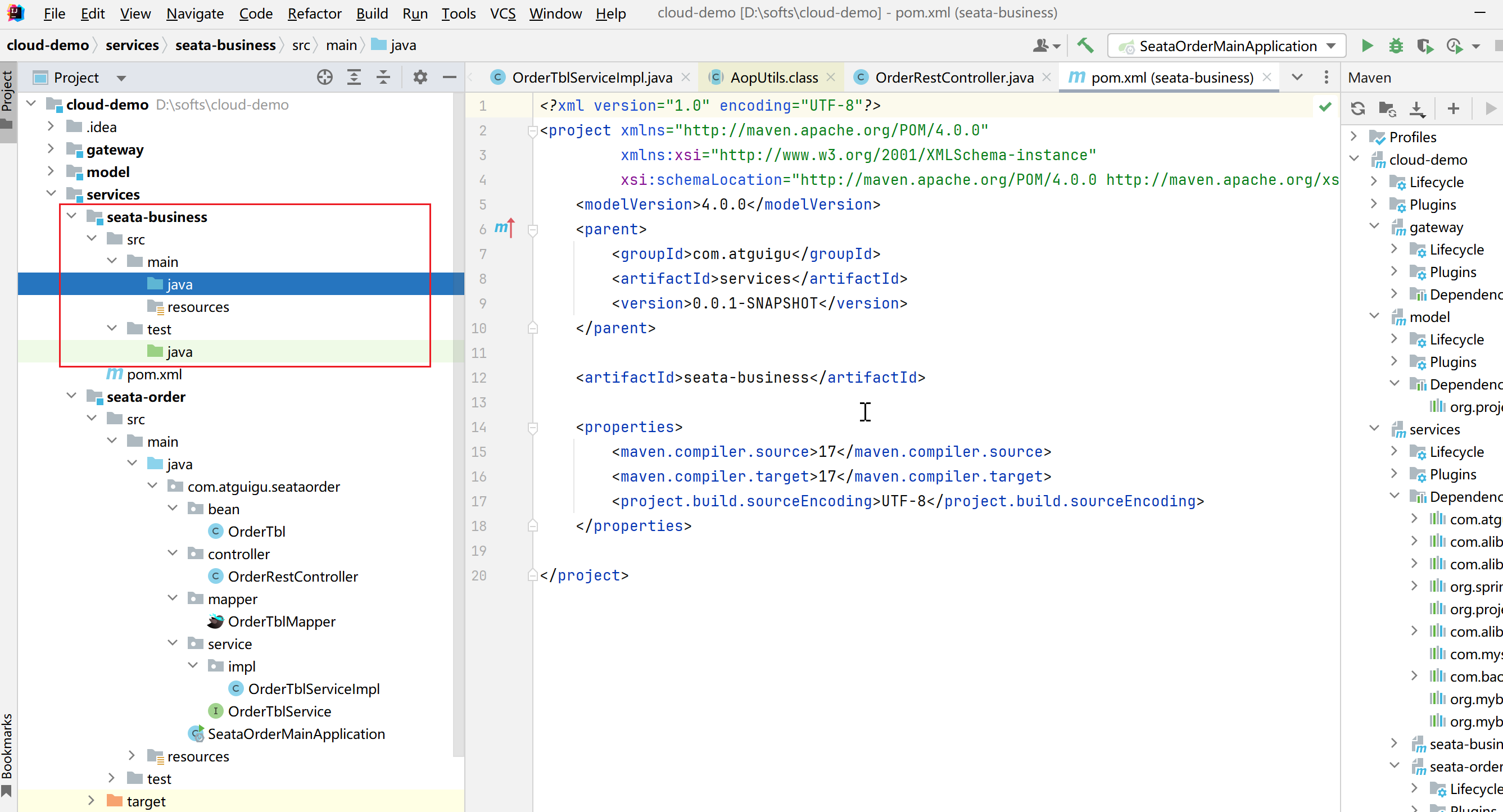Open the Project view type dropdown

pyautogui.click(x=121, y=78)
